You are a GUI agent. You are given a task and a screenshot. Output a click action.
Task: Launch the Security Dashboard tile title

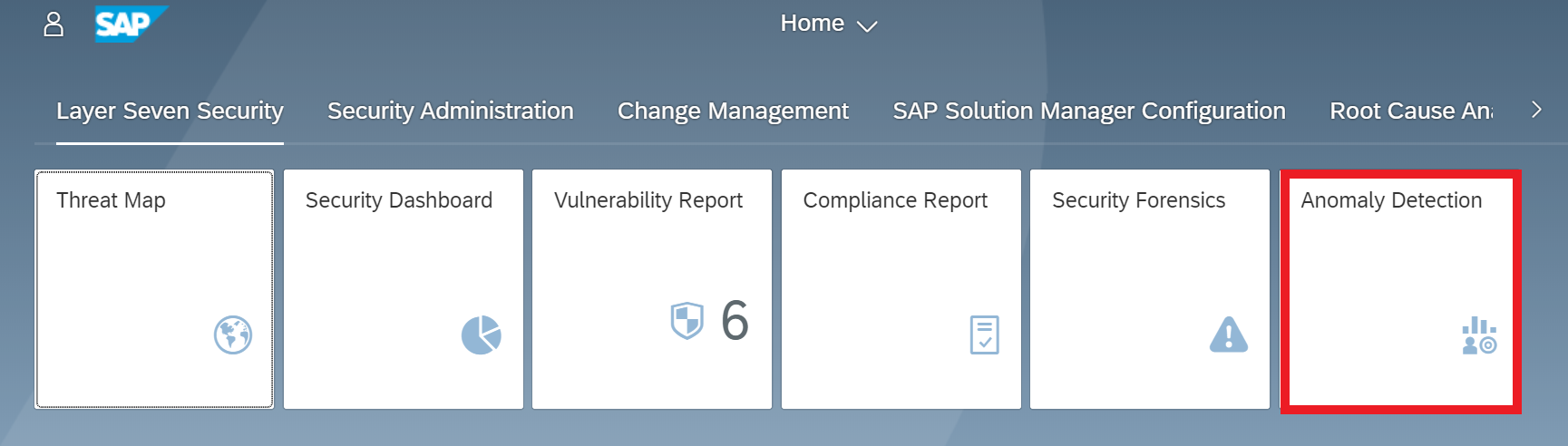coord(398,200)
